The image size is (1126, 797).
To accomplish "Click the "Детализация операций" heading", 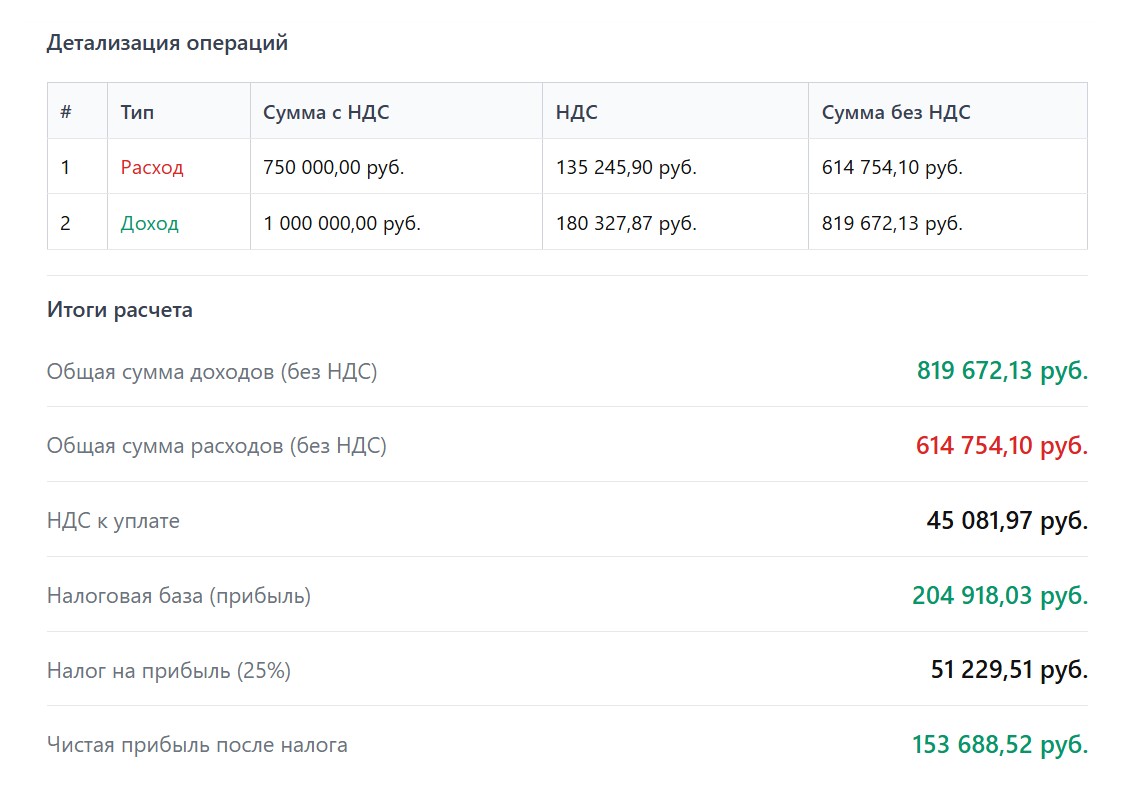I will click(x=167, y=43).
